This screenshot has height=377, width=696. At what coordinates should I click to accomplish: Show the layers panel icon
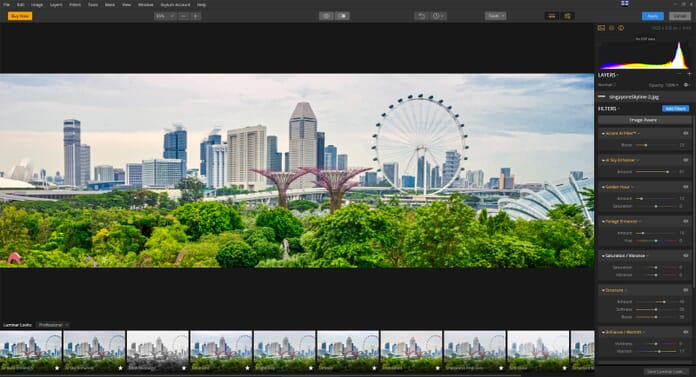tap(611, 28)
